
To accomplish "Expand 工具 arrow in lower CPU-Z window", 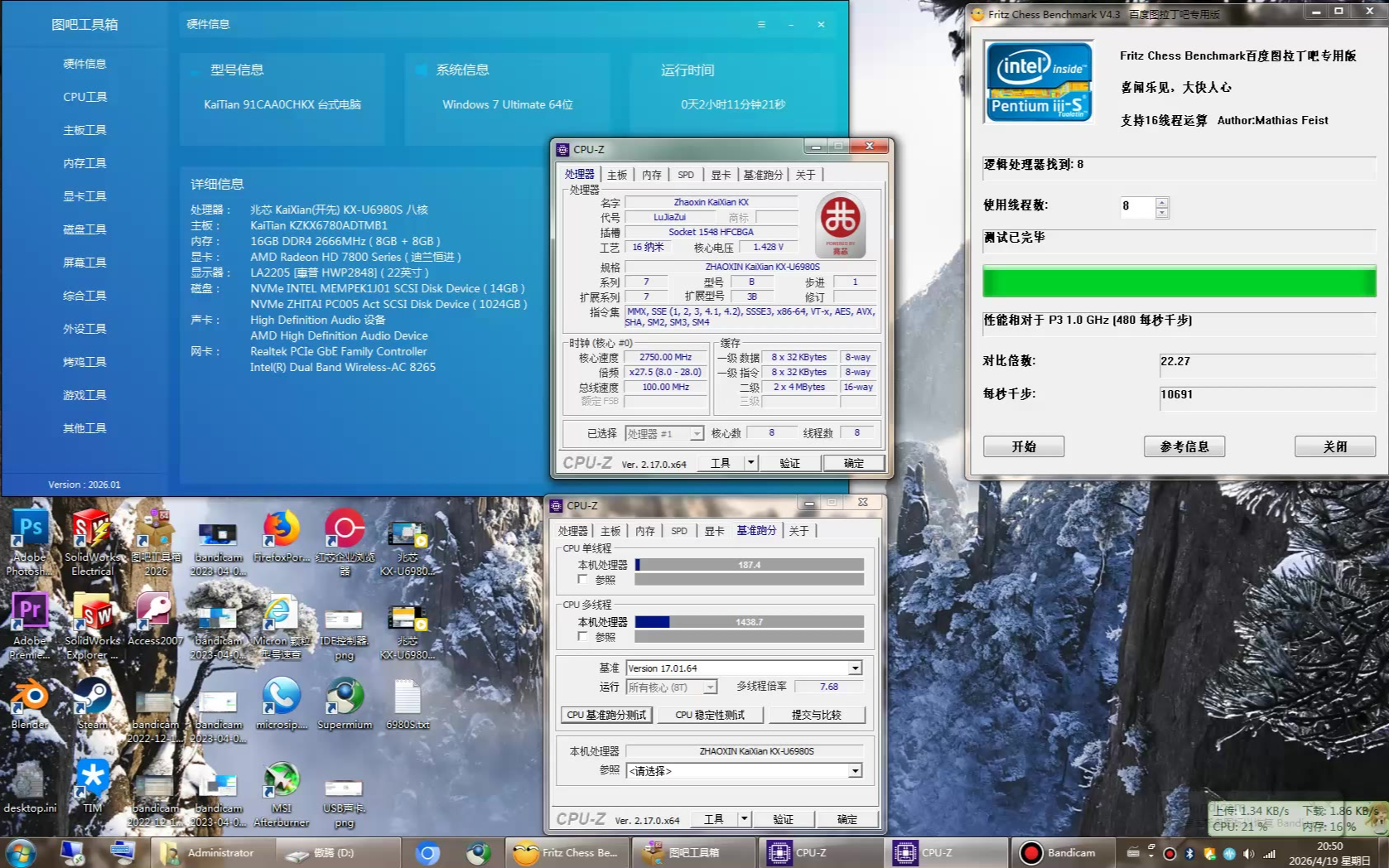I will pos(744,819).
